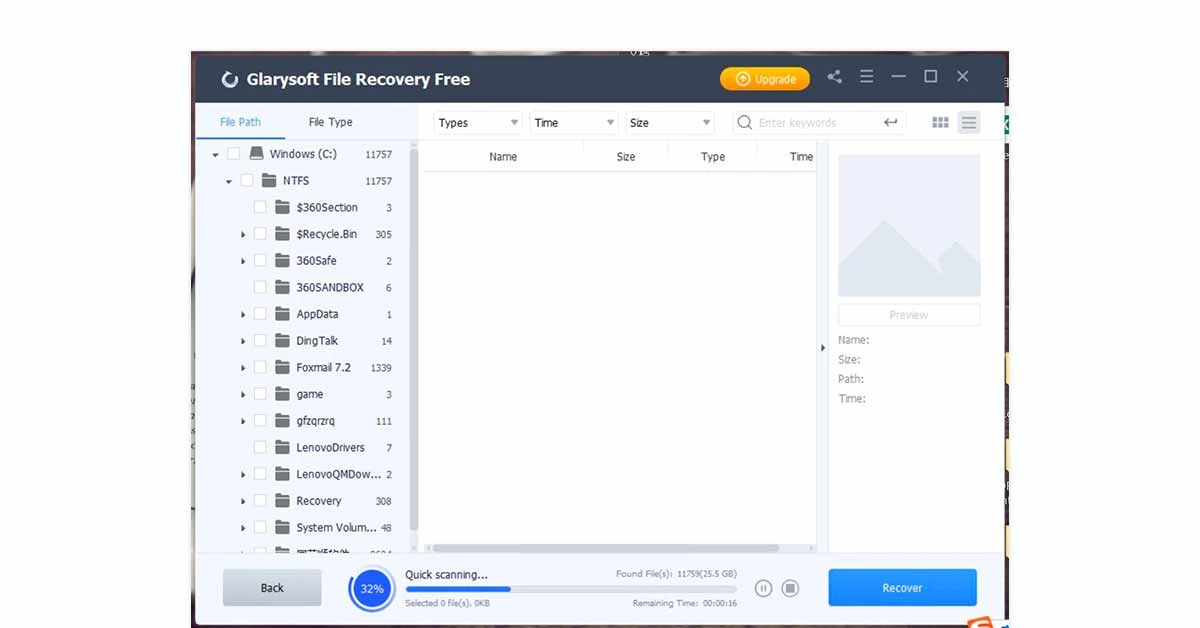The height and width of the screenshot is (628, 1200).
Task: Switch to the File Type tab
Action: pyautogui.click(x=330, y=121)
